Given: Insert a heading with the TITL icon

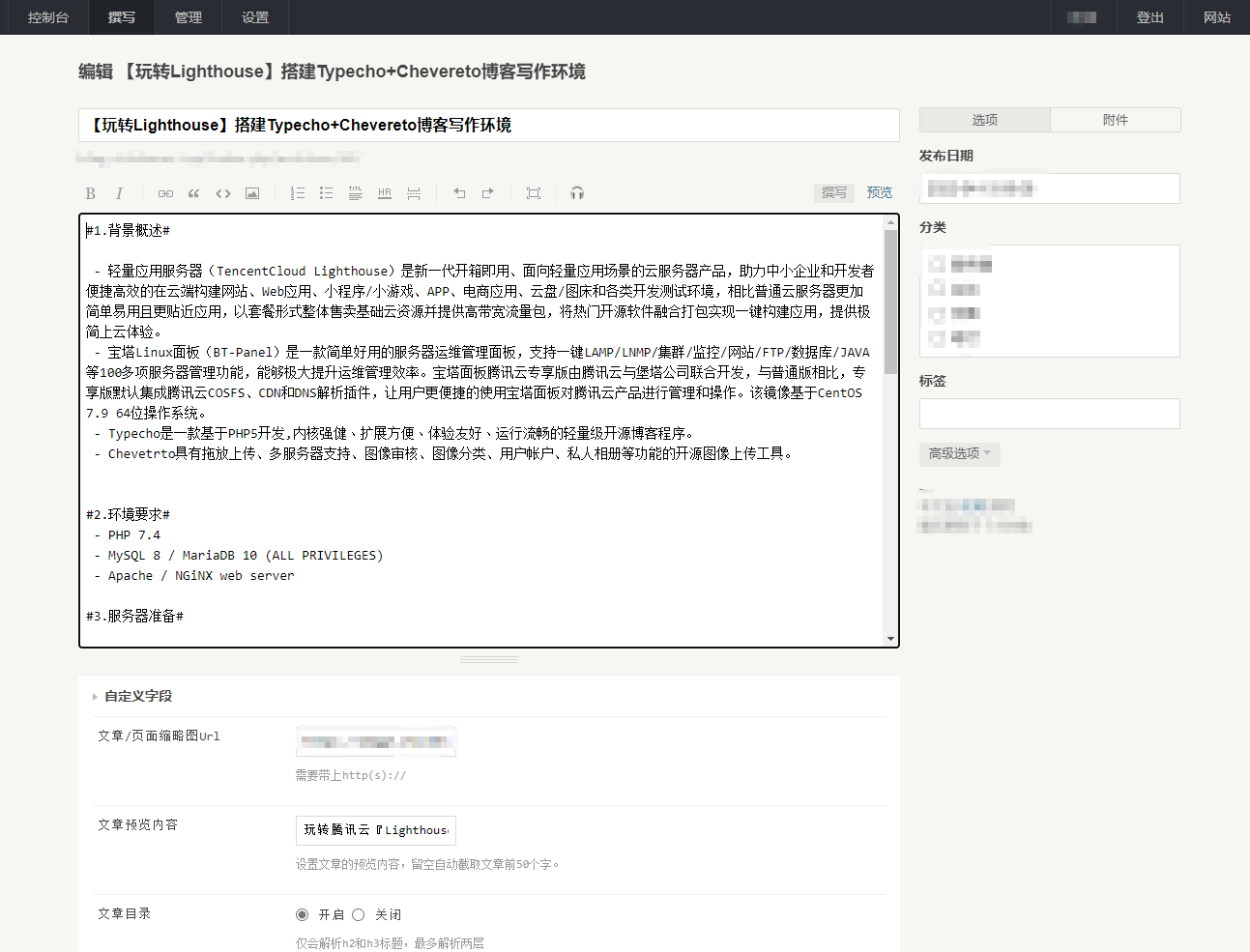Looking at the screenshot, I should tap(356, 193).
